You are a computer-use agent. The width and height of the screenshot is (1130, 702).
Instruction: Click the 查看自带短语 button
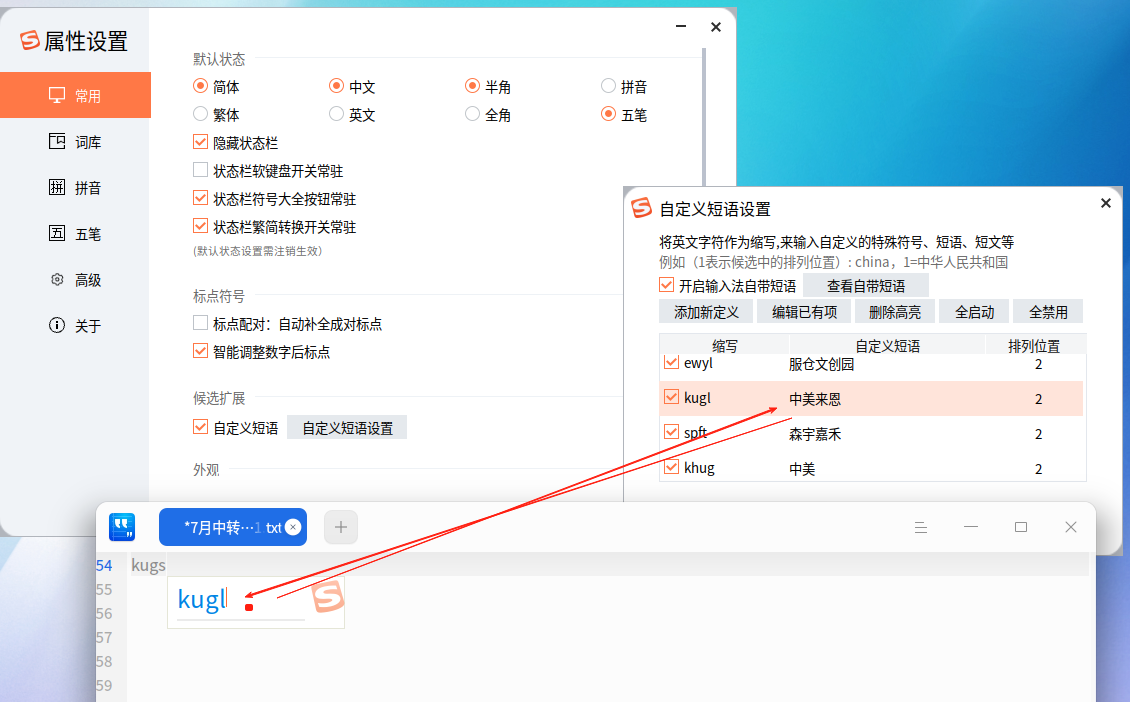point(866,285)
